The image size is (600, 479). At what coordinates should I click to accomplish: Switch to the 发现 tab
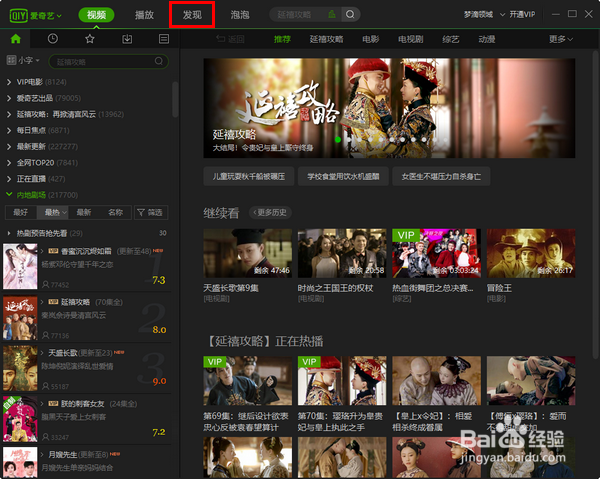tap(192, 15)
